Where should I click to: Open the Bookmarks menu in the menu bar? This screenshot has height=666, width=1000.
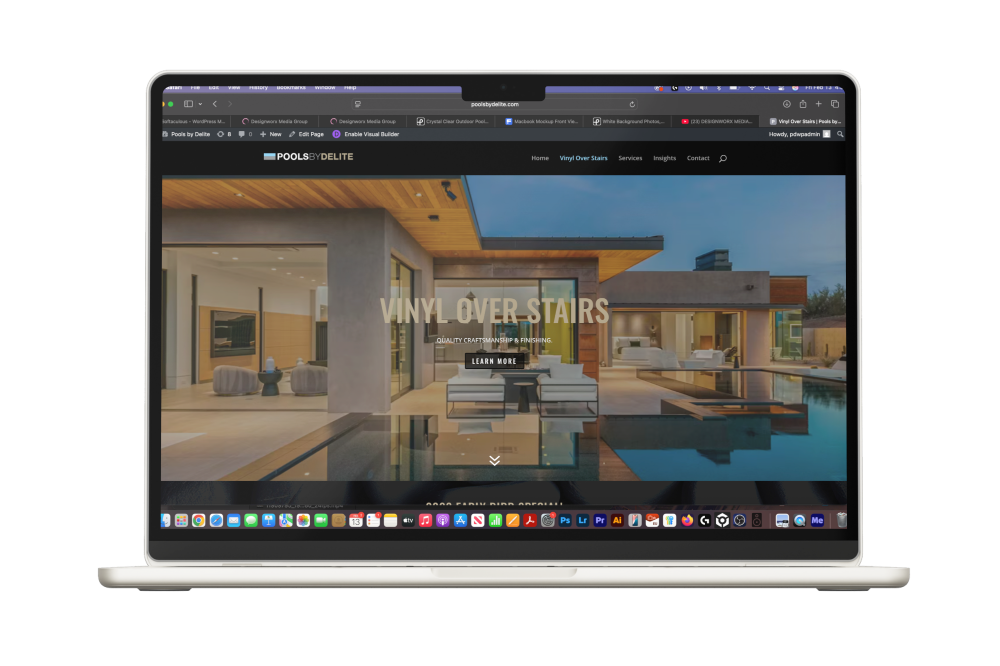(x=291, y=87)
